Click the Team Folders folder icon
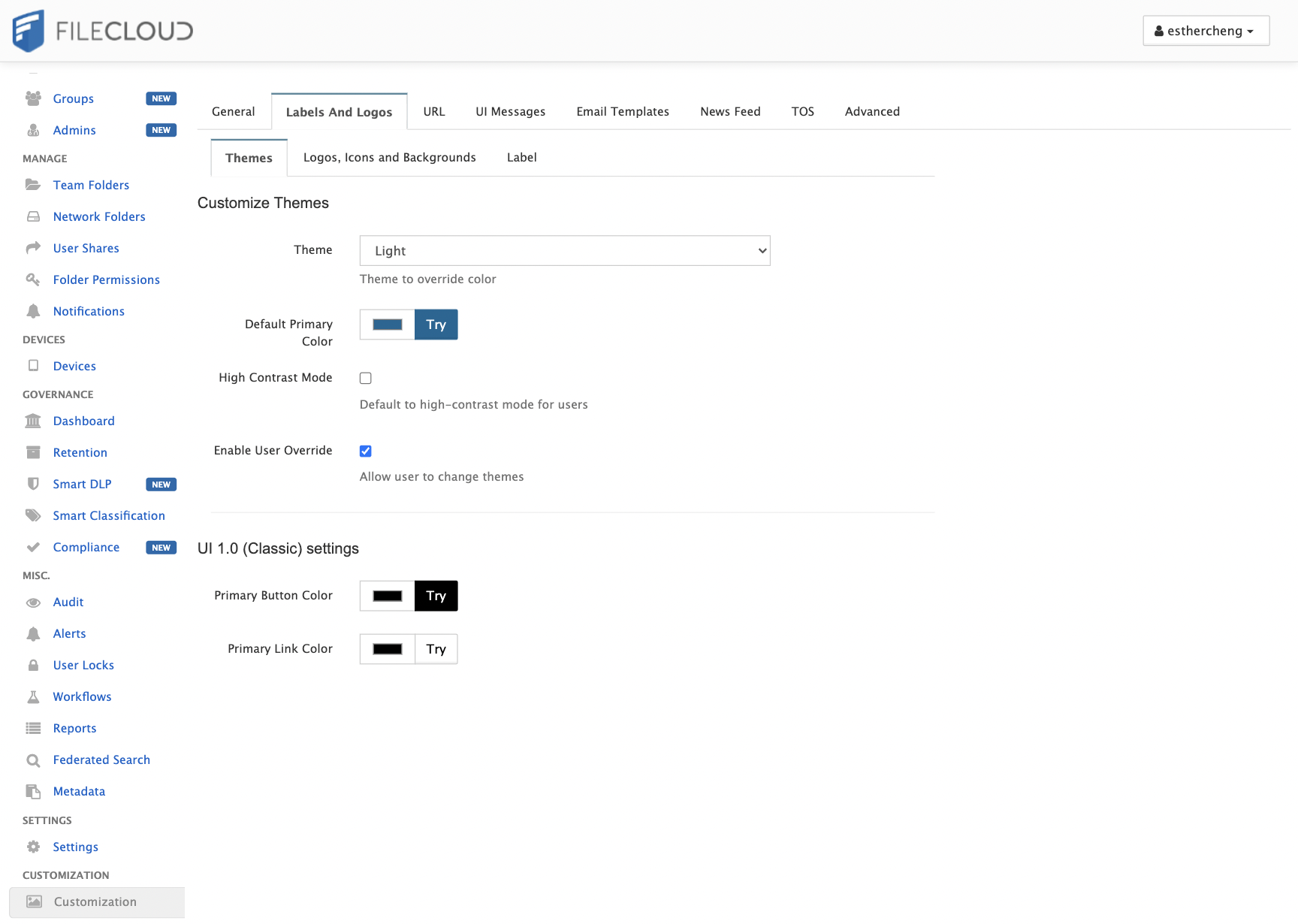1298x924 pixels. click(33, 185)
